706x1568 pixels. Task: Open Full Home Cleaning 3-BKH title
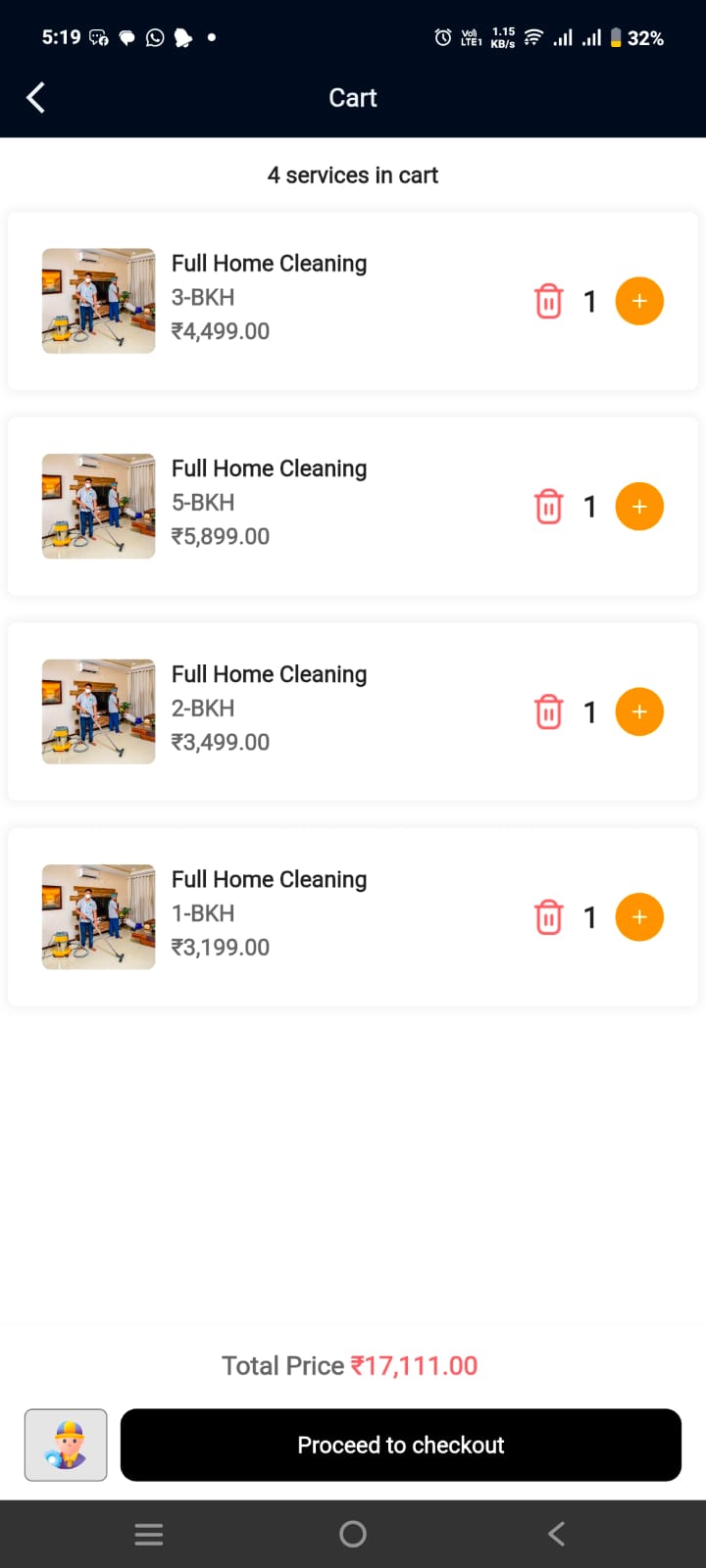coord(269,264)
